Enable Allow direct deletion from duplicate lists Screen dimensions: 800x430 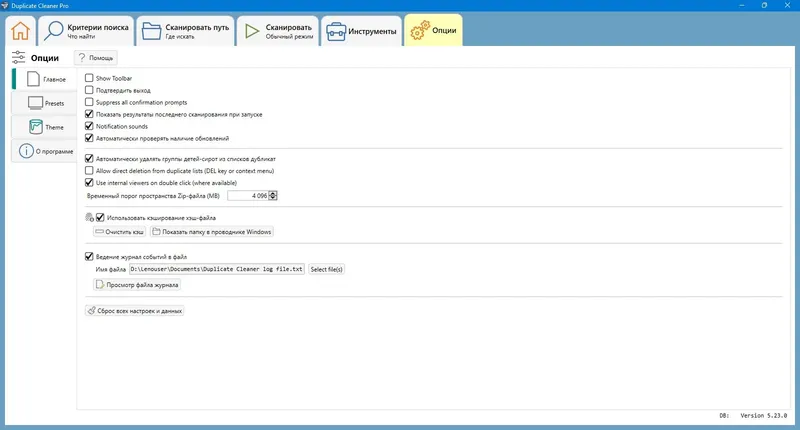(89, 171)
